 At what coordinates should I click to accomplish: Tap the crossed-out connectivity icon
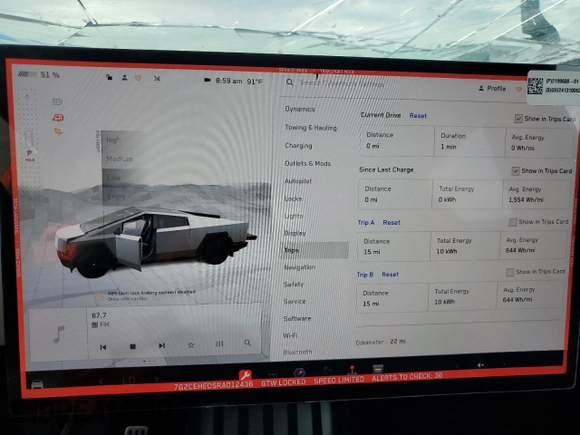click(157, 78)
